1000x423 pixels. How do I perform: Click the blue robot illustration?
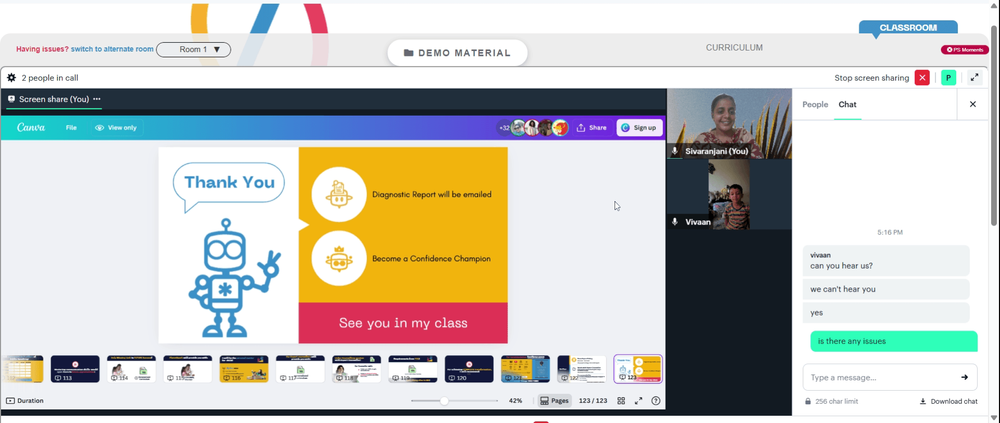coord(233,278)
